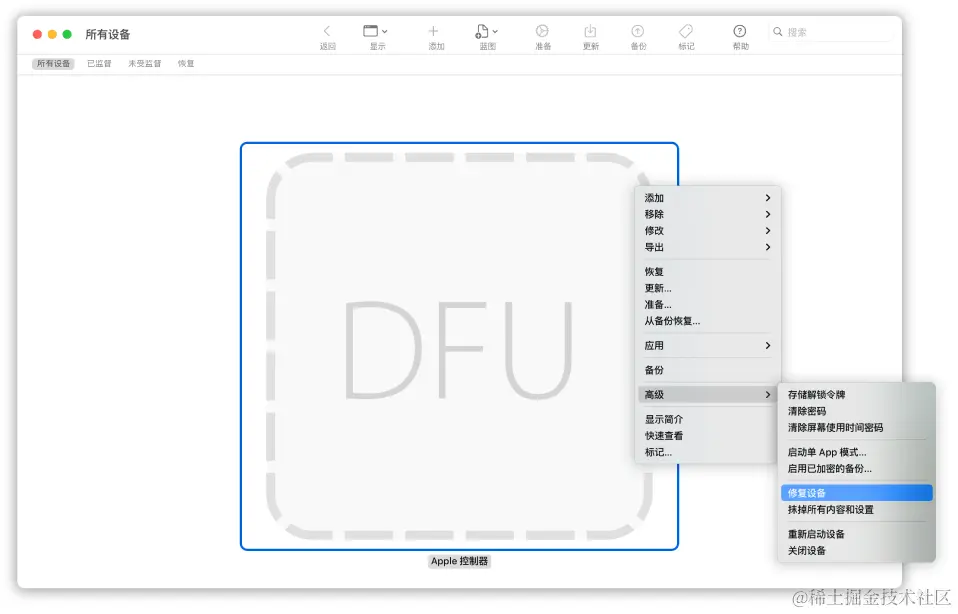958x614 pixels.
Task: Click the 更新 (Update) toolbar icon
Action: 590,32
